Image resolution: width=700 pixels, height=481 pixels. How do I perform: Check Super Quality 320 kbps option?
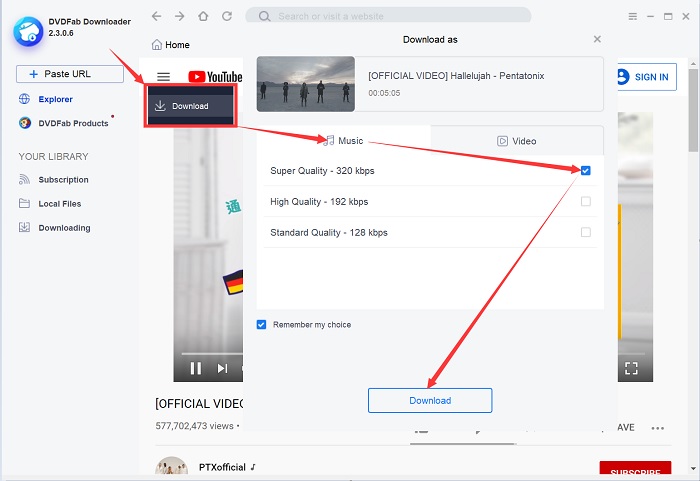tap(586, 170)
